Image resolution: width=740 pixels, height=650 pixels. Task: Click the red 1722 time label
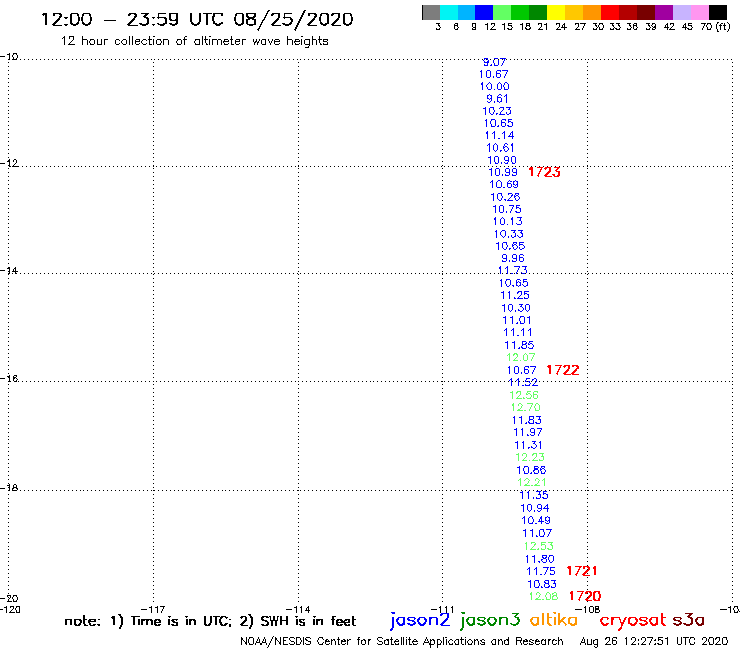pyautogui.click(x=563, y=370)
